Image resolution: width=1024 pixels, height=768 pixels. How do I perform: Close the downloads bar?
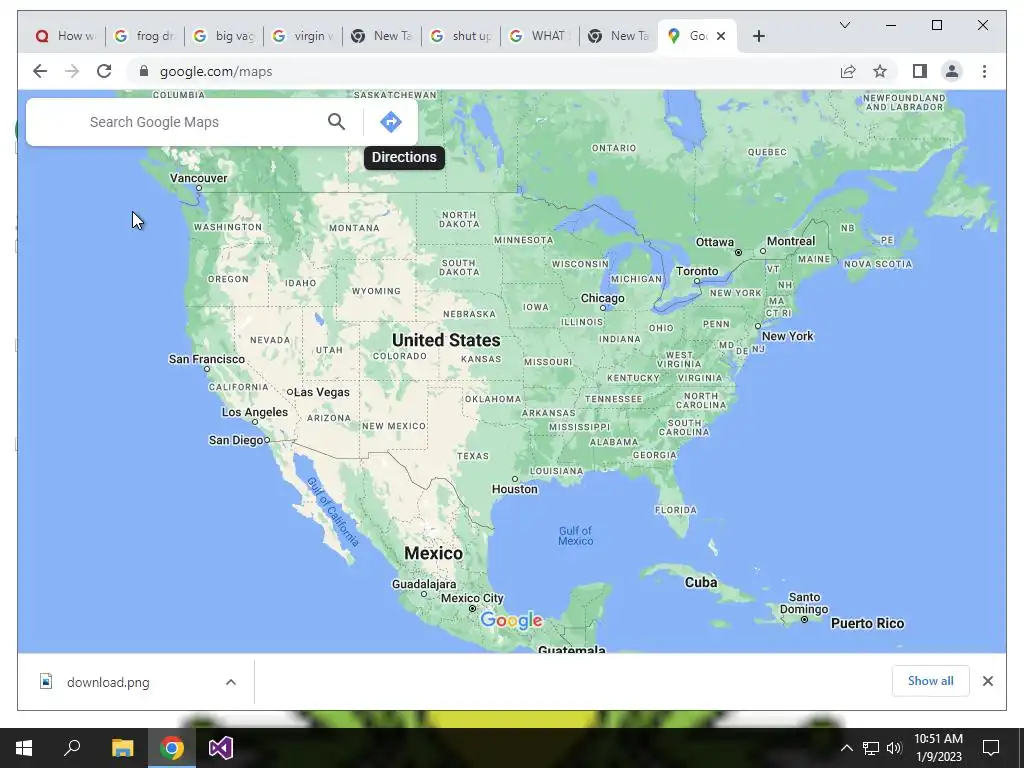pyautogui.click(x=987, y=681)
